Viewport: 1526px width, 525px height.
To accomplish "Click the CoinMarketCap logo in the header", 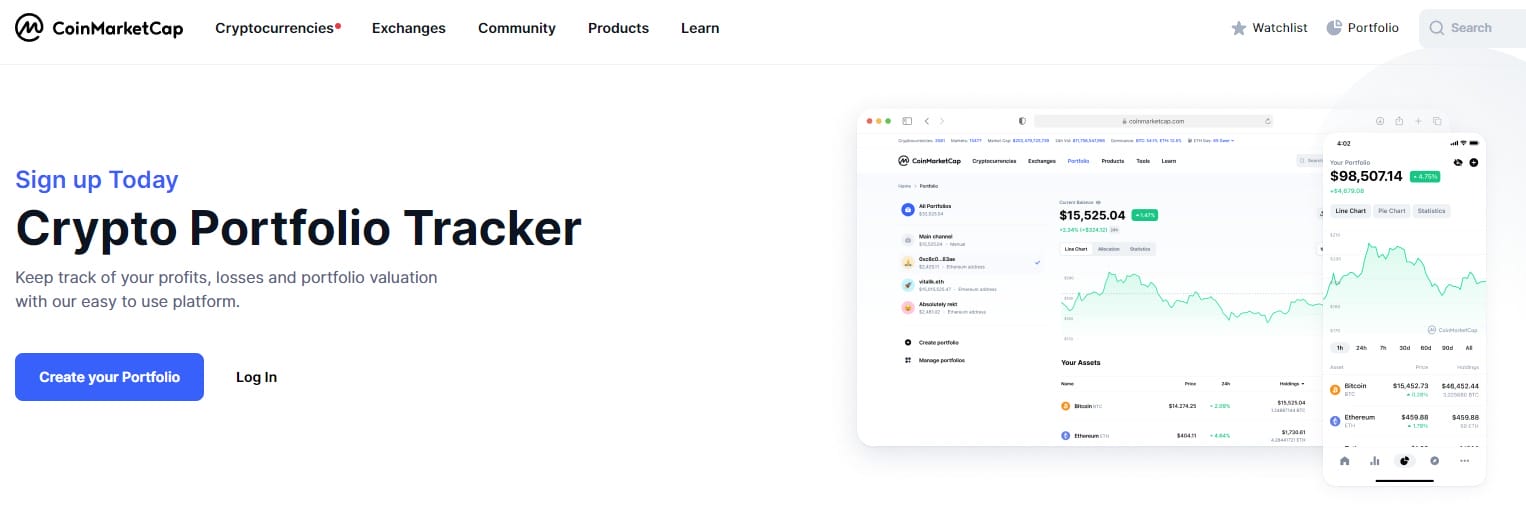I will coord(99,28).
